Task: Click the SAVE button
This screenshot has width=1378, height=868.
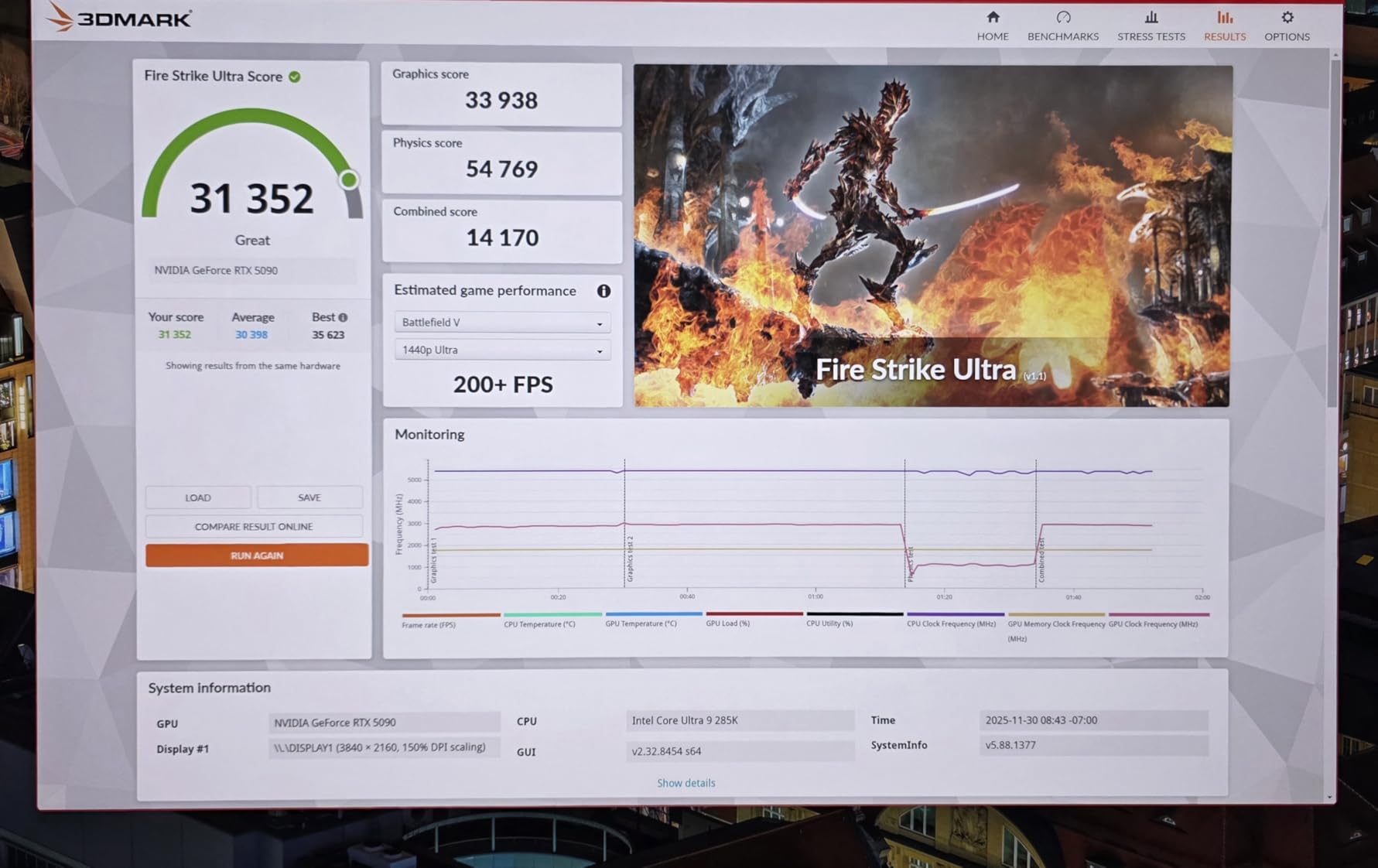Action: (309, 497)
